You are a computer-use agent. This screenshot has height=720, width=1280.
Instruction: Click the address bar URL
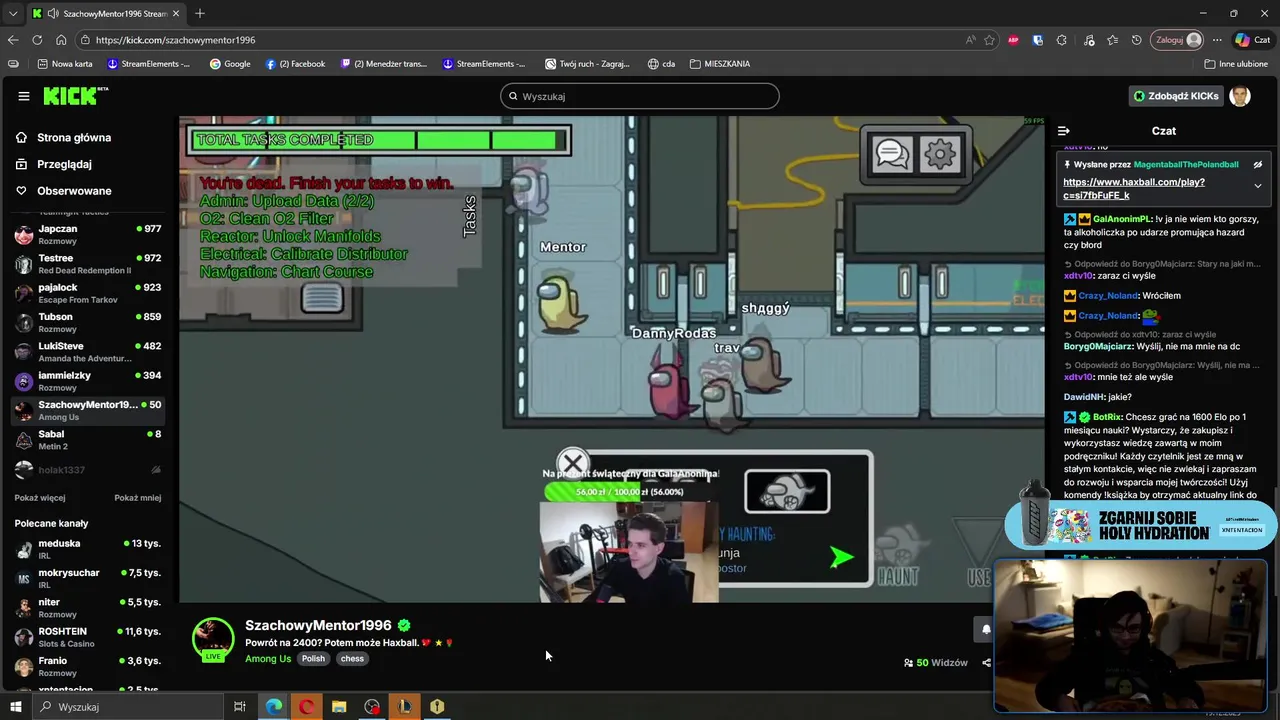coord(175,40)
